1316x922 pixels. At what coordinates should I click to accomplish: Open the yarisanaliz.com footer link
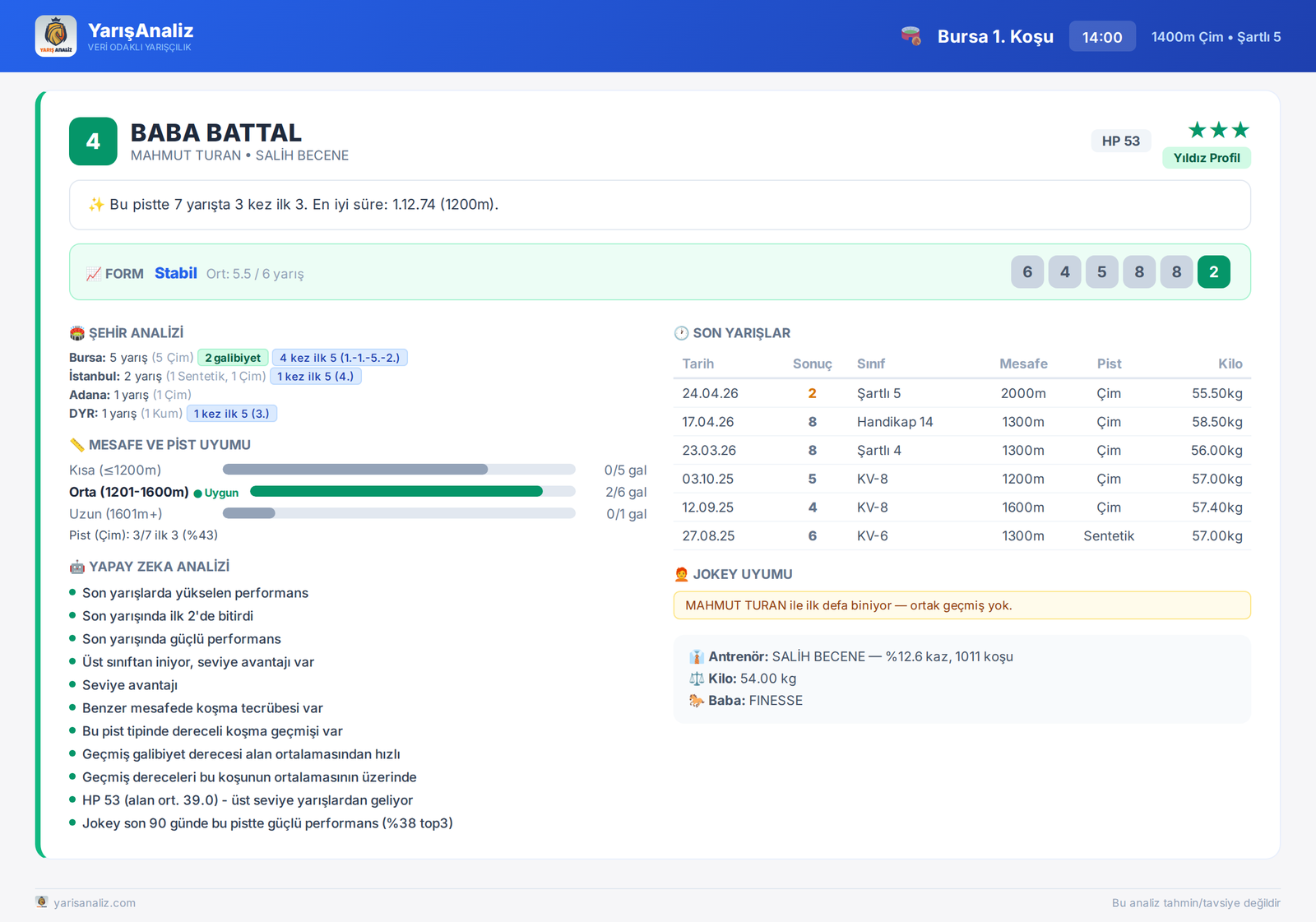[95, 903]
